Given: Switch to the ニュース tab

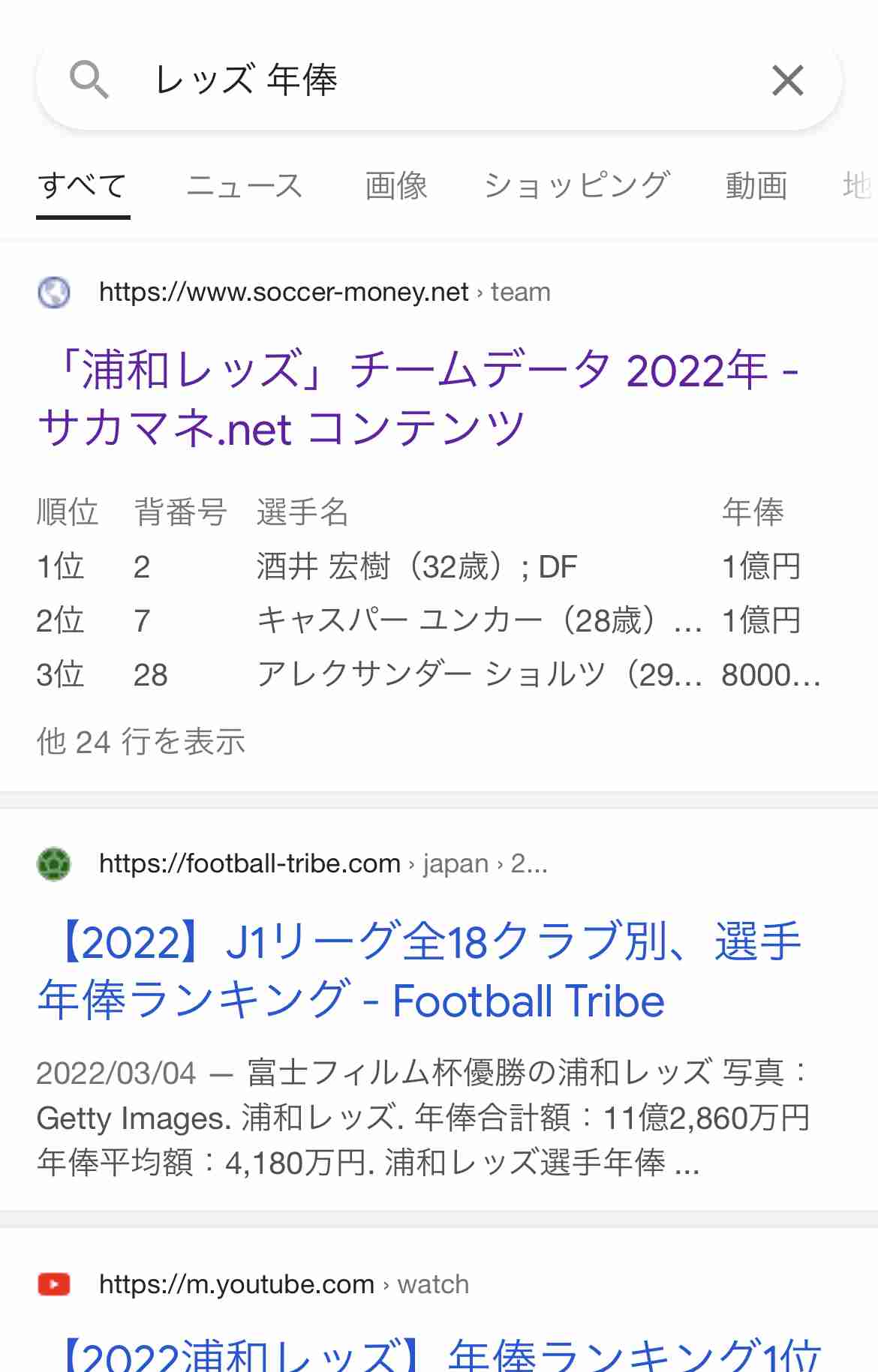Looking at the screenshot, I should point(245,186).
